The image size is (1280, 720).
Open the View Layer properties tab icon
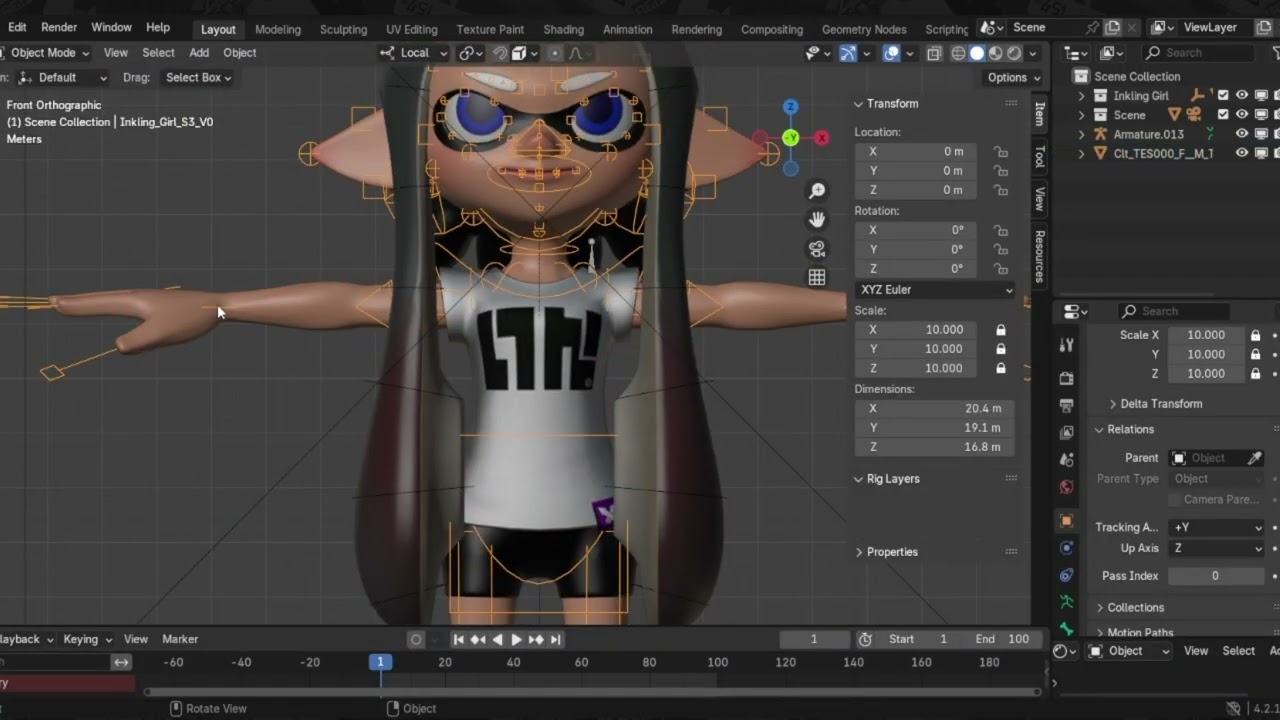(1066, 433)
